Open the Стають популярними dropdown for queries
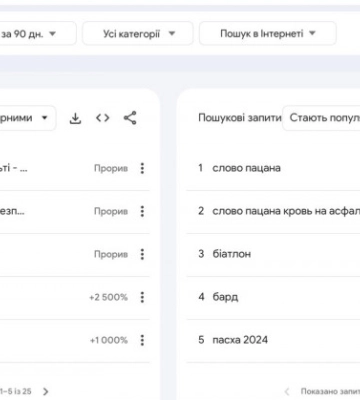360x400 pixels. click(x=321, y=118)
